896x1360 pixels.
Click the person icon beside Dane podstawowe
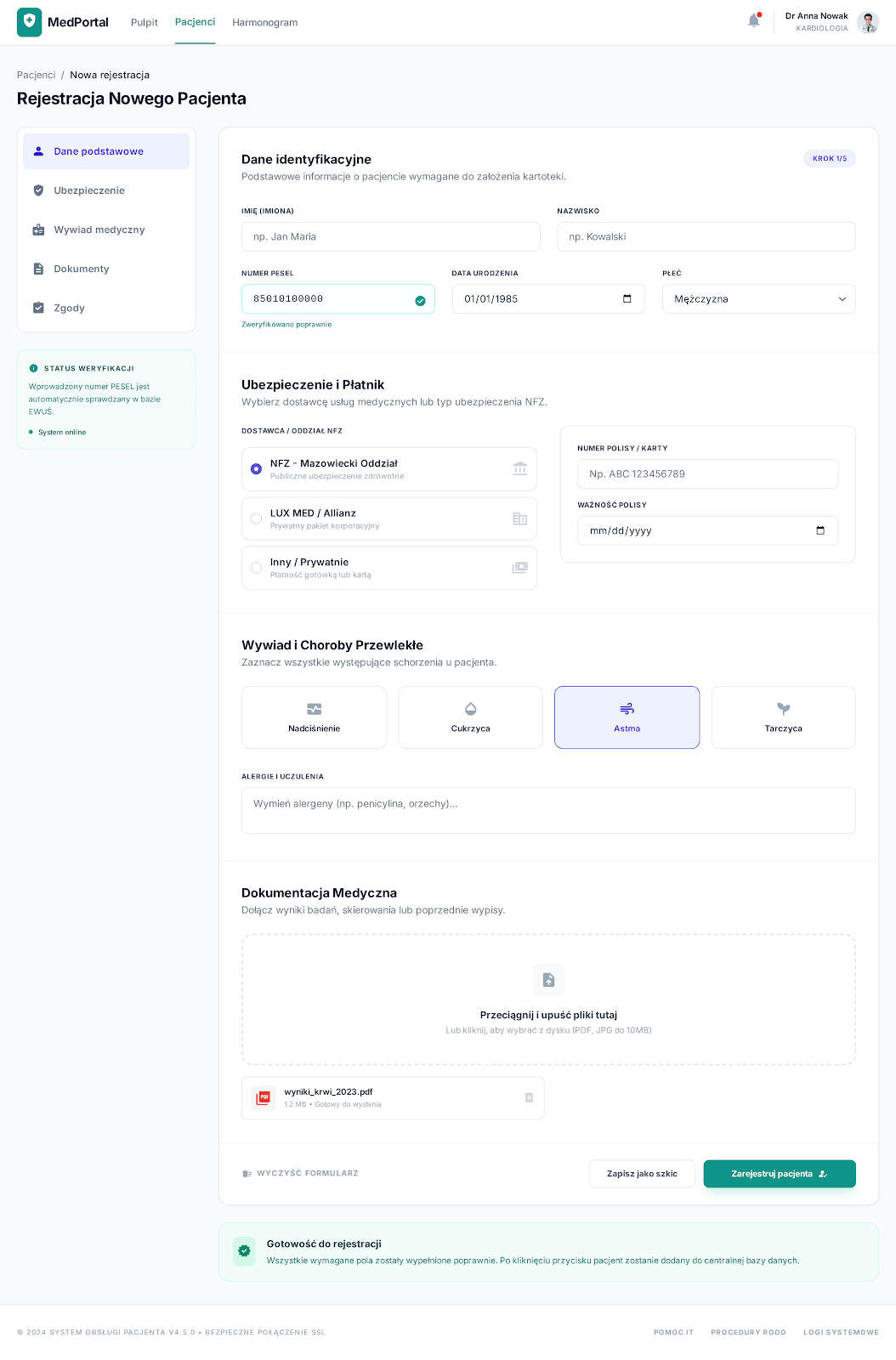click(x=38, y=151)
